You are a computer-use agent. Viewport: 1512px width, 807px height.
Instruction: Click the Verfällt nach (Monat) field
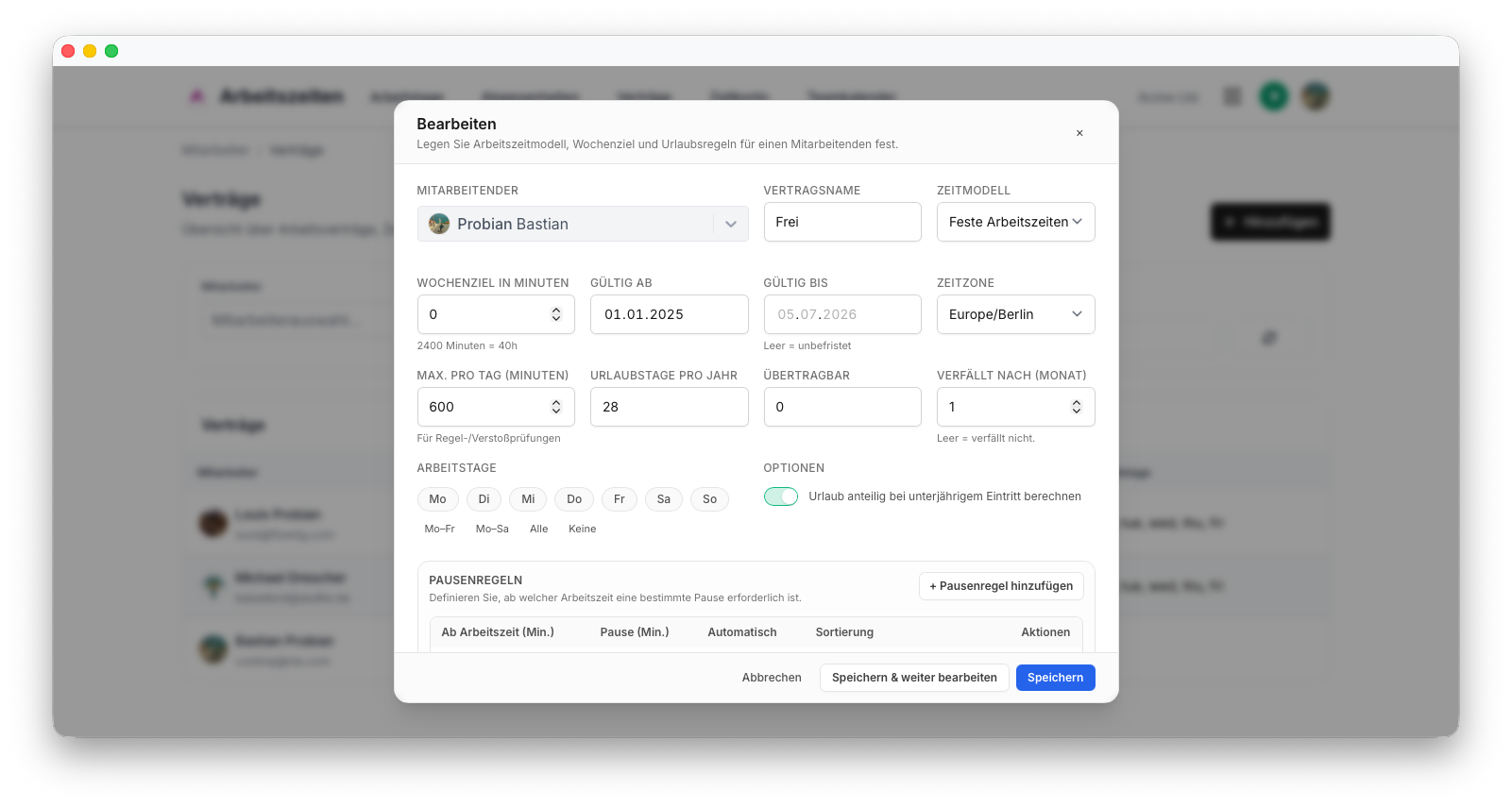[x=1016, y=407]
